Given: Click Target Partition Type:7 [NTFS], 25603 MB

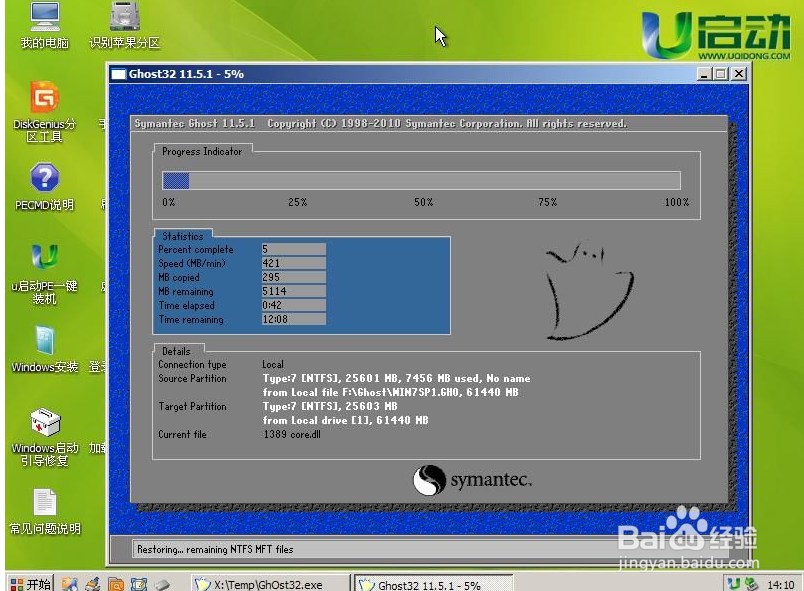Looking at the screenshot, I should [330, 406].
